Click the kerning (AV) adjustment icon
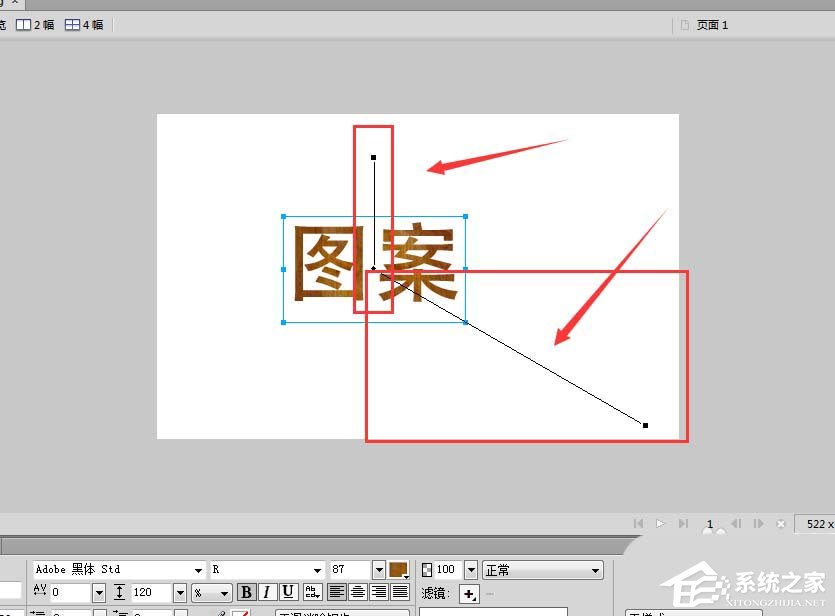 (40, 592)
